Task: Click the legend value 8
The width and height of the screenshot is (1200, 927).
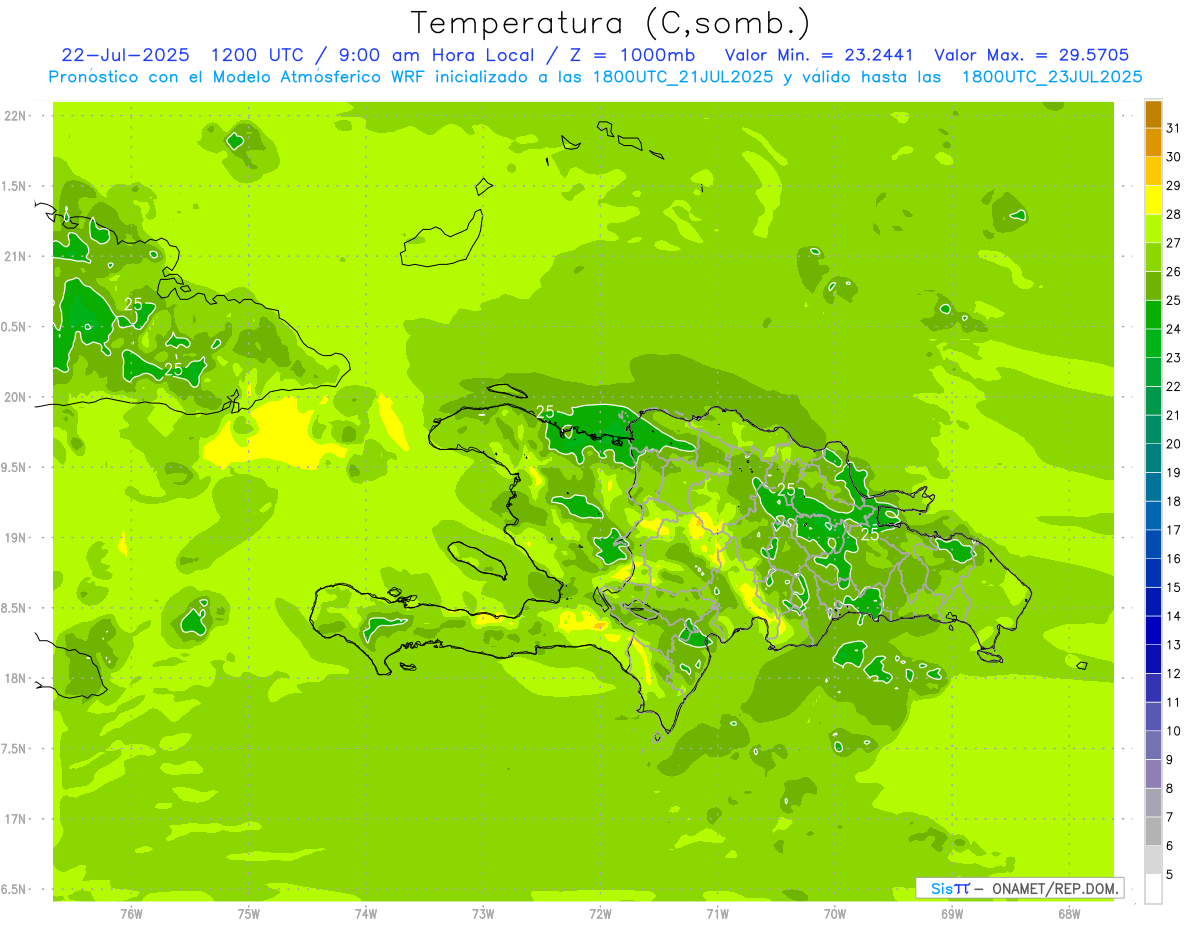Action: pyautogui.click(x=1169, y=789)
